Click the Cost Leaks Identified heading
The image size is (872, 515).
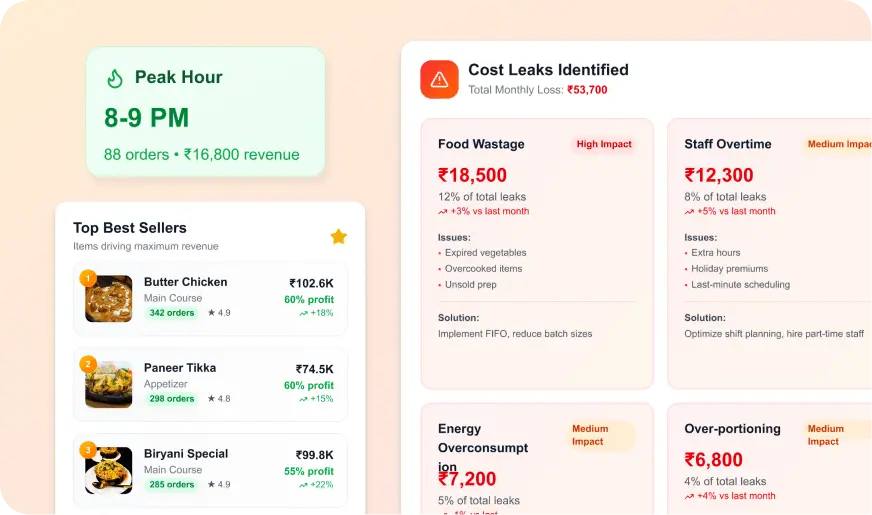point(548,70)
